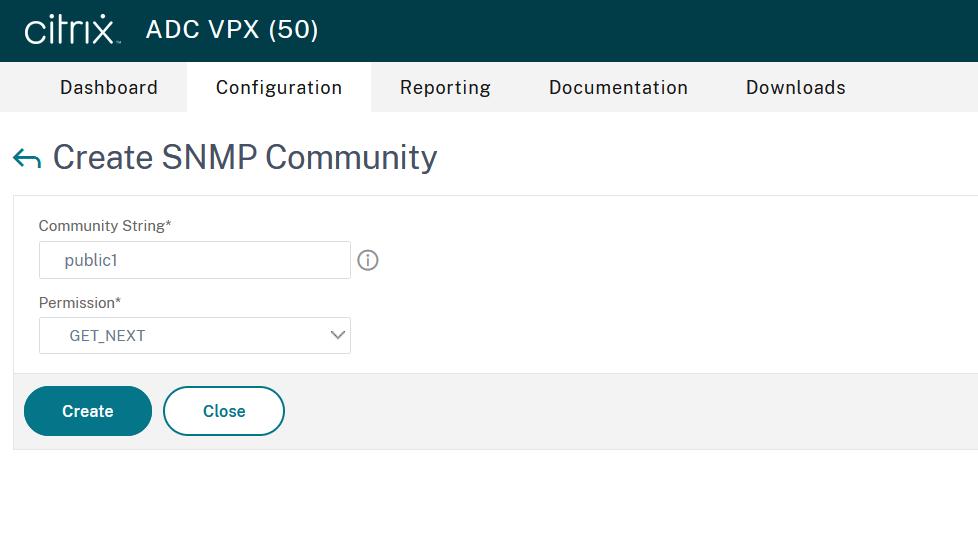Click empty gray bar right of Close

pos(620,411)
